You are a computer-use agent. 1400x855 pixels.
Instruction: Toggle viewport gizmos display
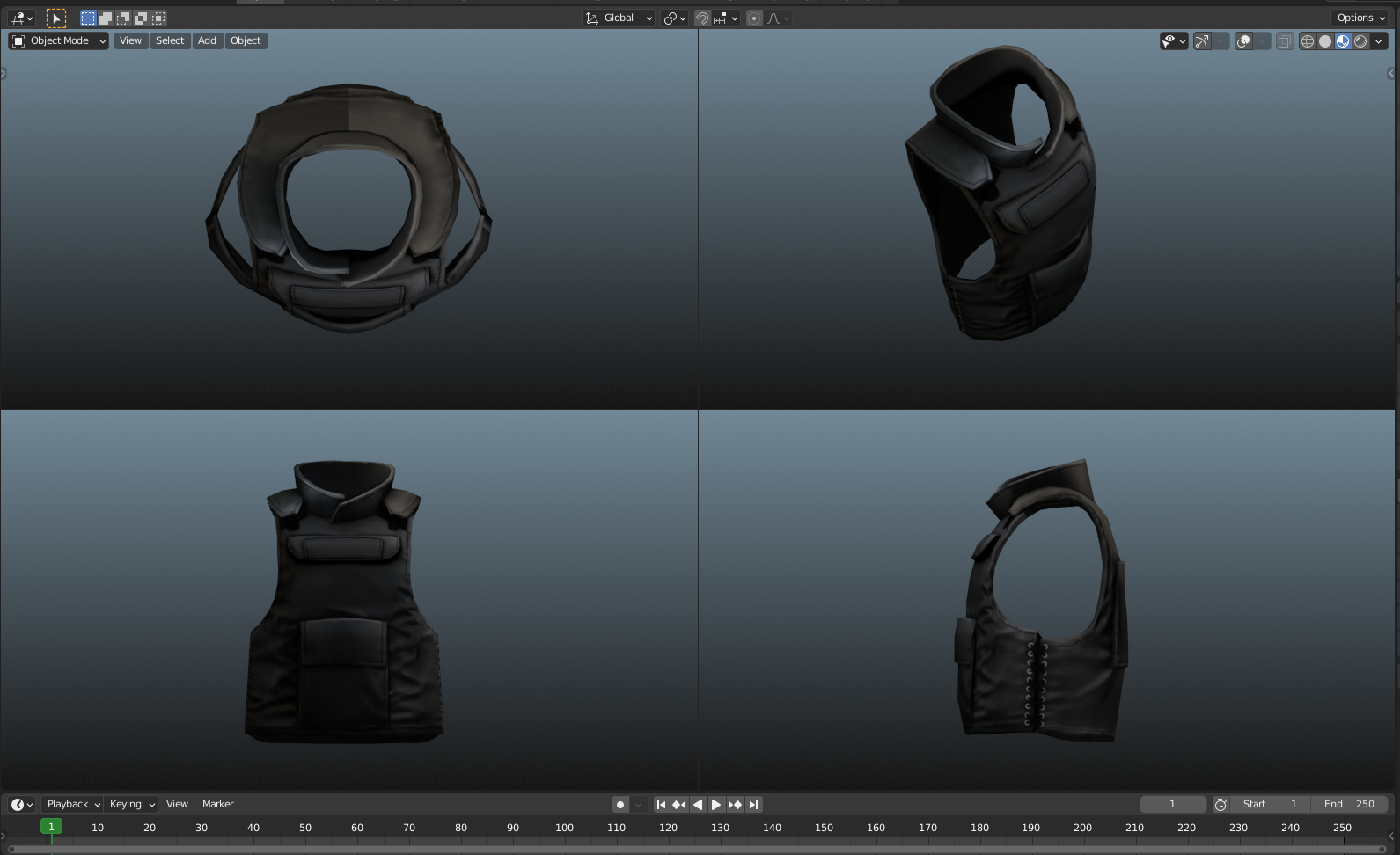1202,41
